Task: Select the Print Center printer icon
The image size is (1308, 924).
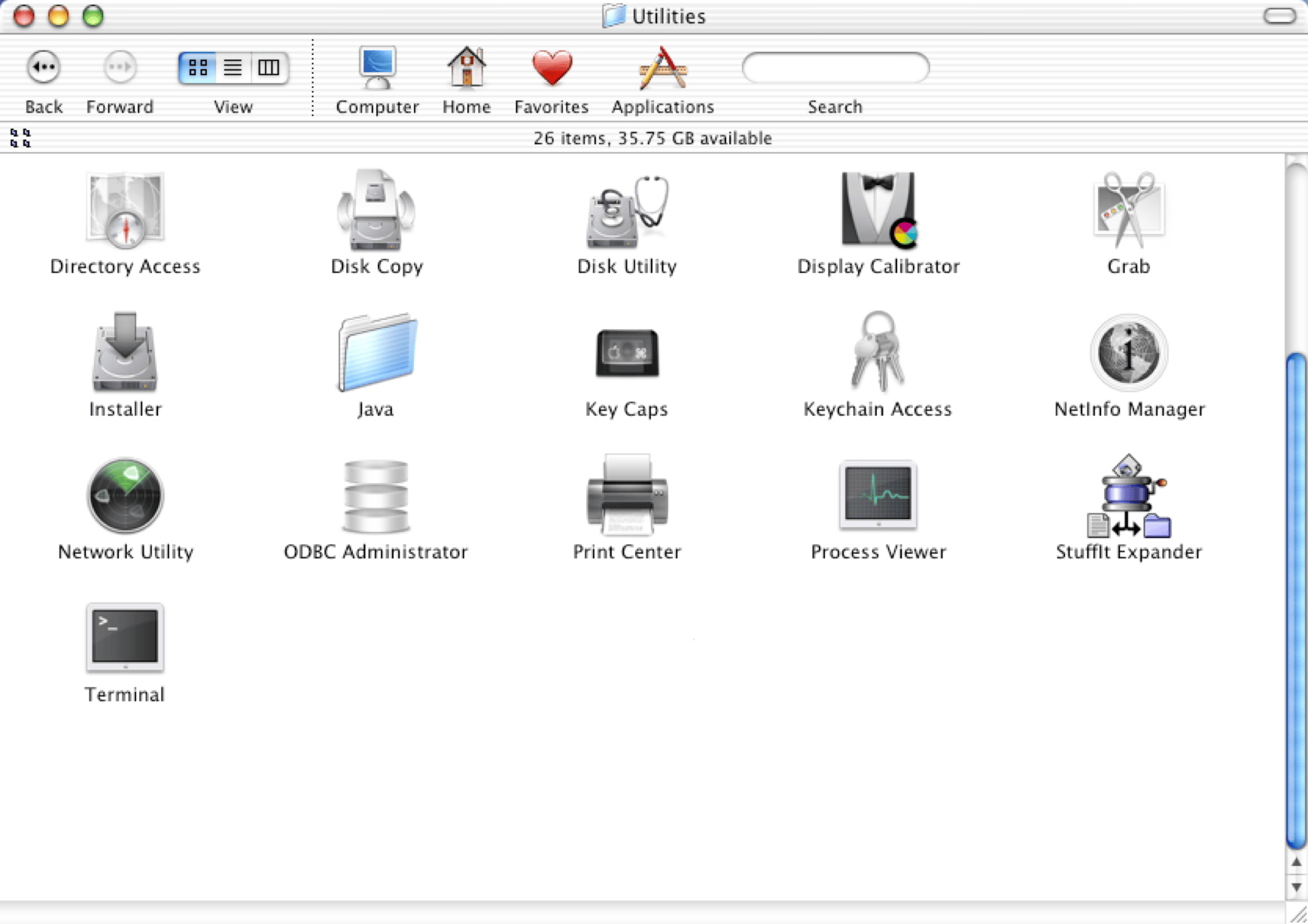Action: (627, 494)
